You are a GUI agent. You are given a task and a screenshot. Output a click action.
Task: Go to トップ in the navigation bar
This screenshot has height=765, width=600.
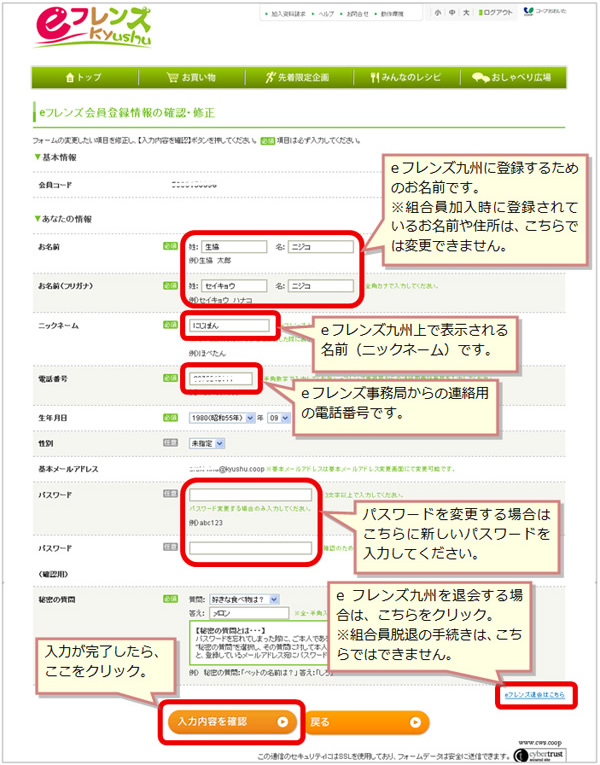(x=84, y=77)
